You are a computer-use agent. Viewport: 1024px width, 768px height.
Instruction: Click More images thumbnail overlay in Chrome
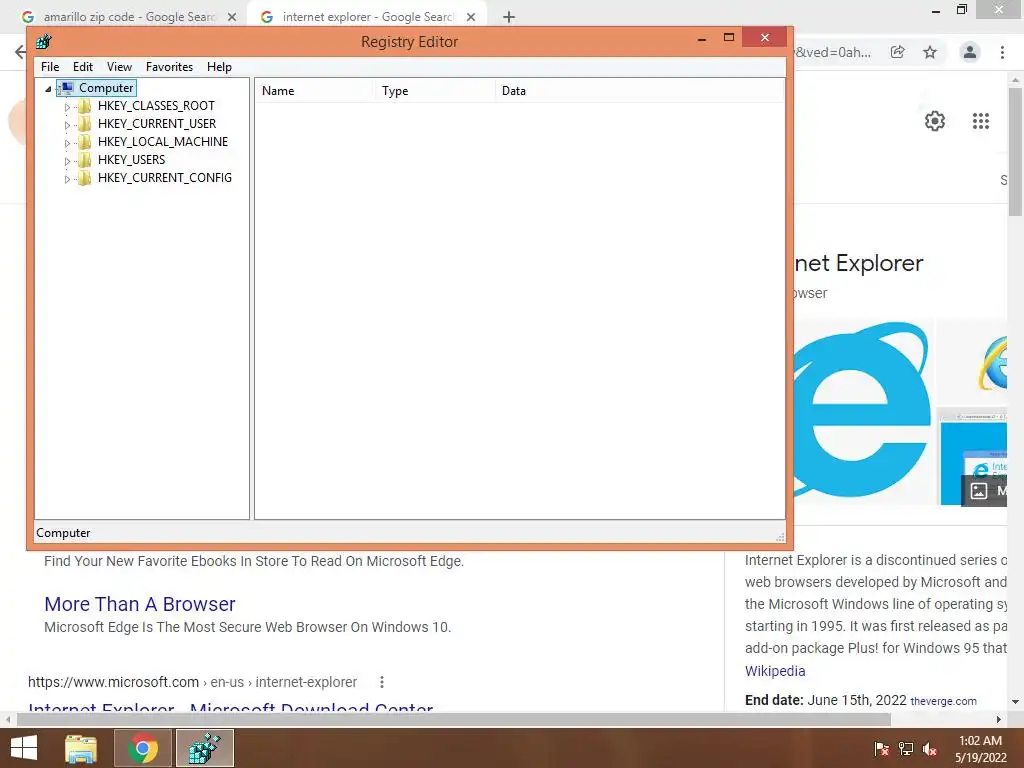(984, 490)
